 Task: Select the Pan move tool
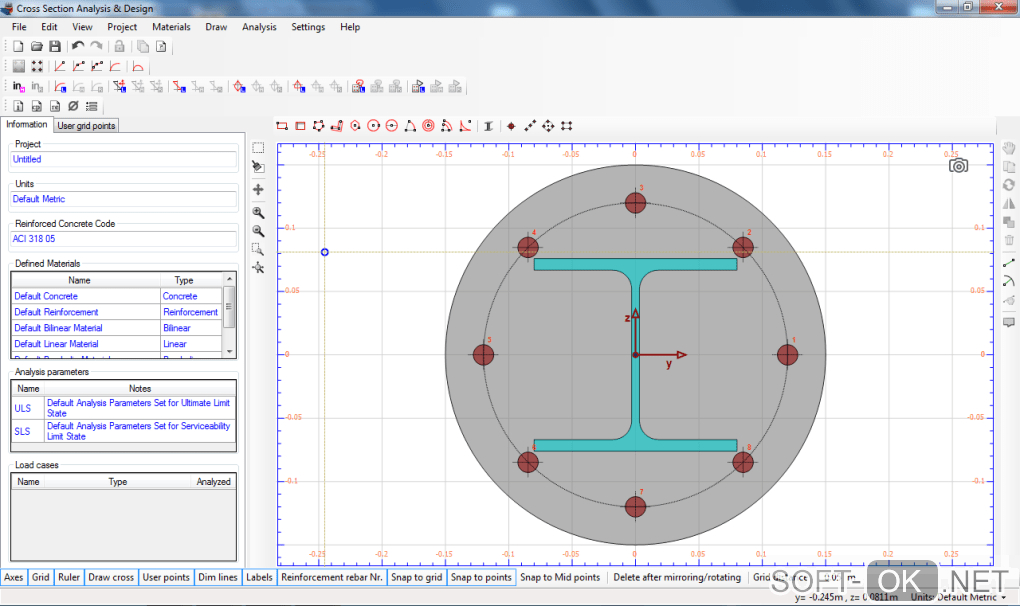258,189
